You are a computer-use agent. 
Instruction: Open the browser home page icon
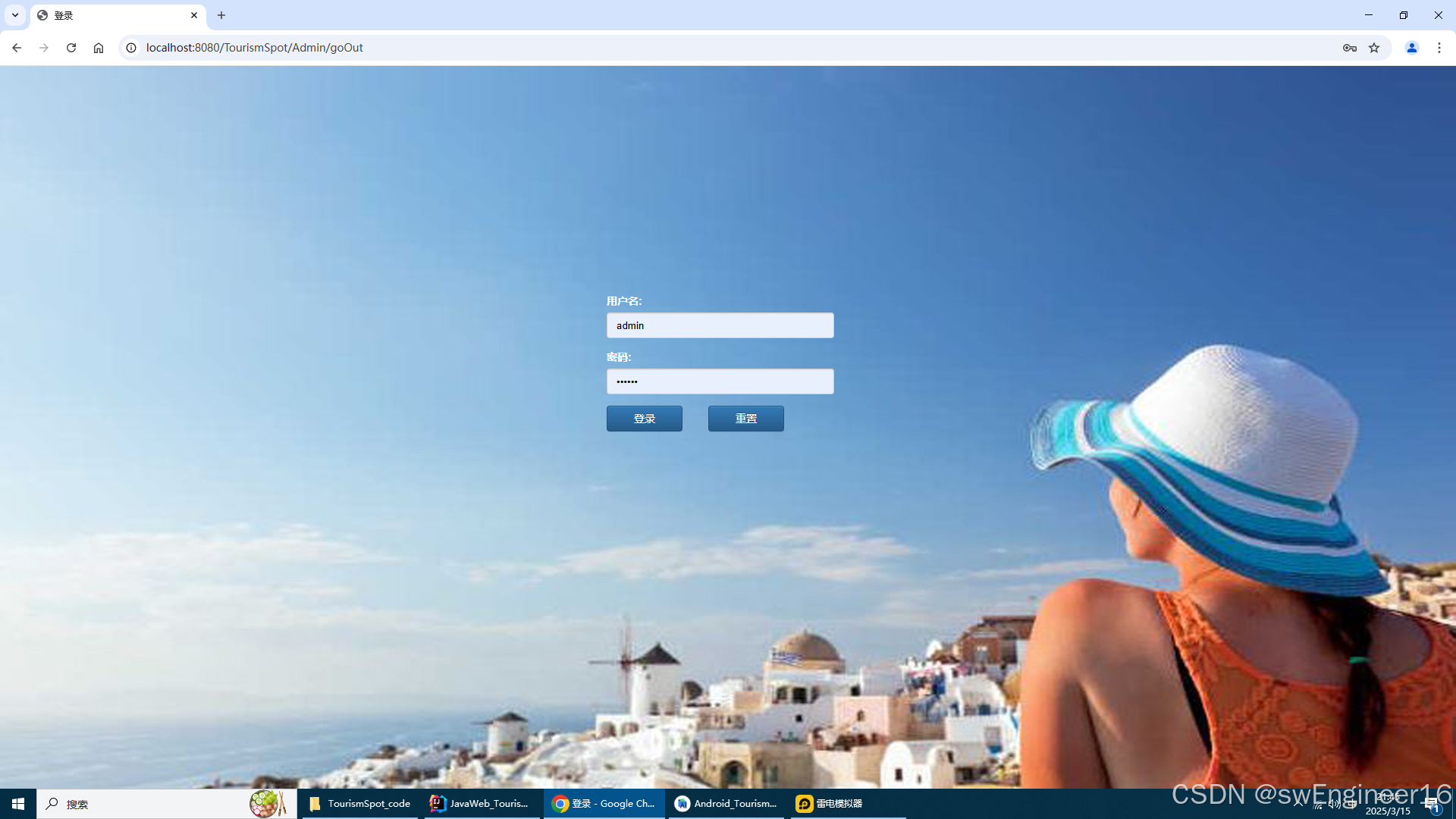tap(99, 48)
